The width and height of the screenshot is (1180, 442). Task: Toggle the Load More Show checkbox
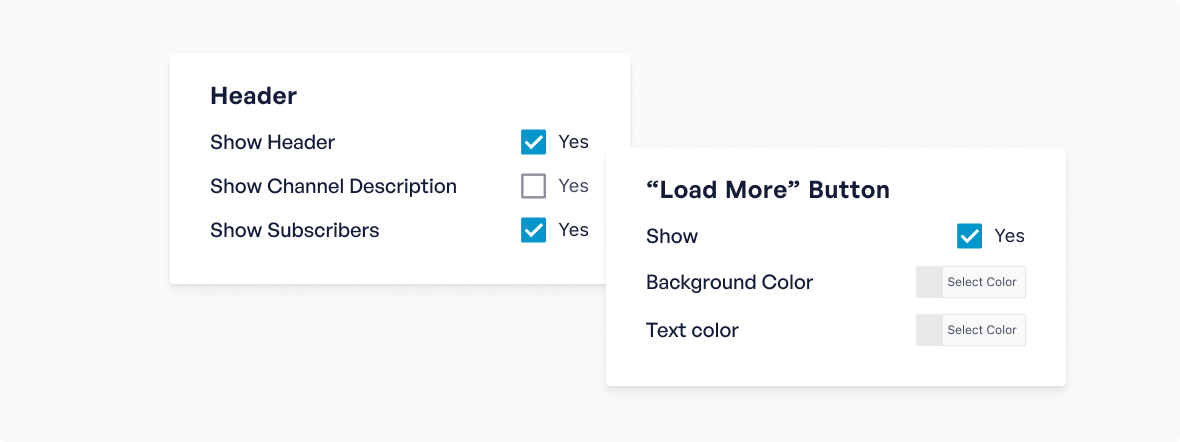969,236
